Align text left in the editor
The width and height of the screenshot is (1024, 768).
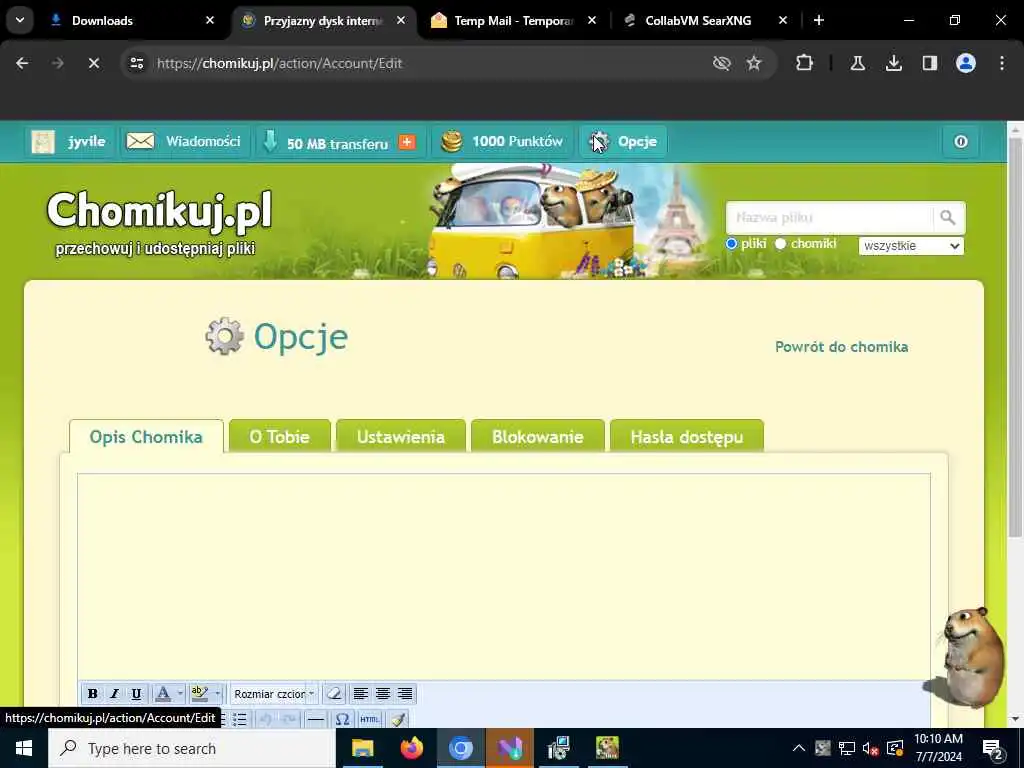[360, 694]
